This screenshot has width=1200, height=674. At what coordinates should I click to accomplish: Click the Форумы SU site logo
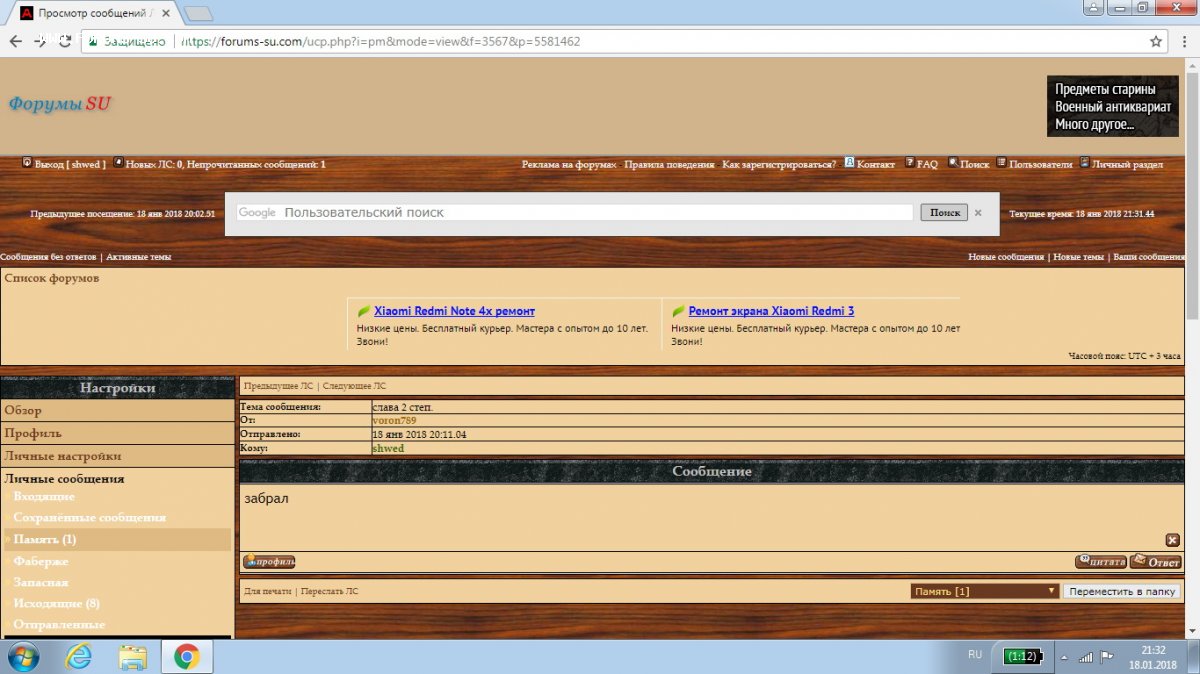pyautogui.click(x=60, y=104)
